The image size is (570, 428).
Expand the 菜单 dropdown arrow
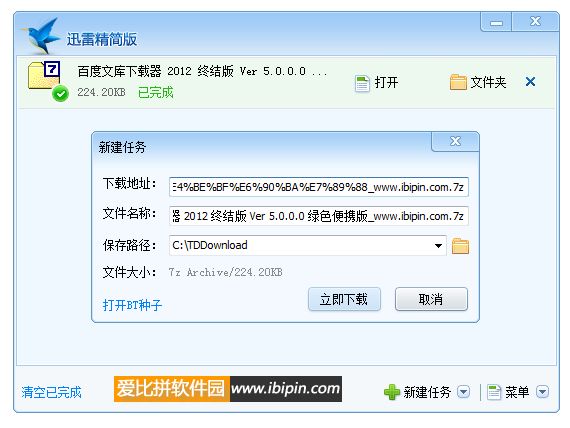pyautogui.click(x=542, y=392)
